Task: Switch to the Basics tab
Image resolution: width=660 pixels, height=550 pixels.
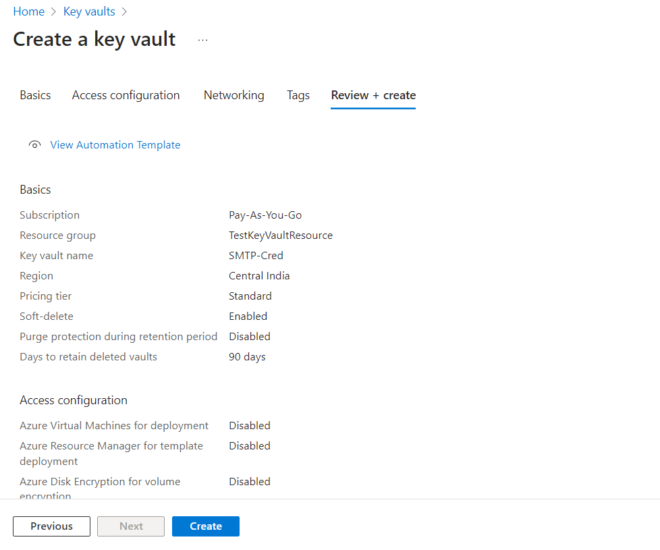Action: 35,96
